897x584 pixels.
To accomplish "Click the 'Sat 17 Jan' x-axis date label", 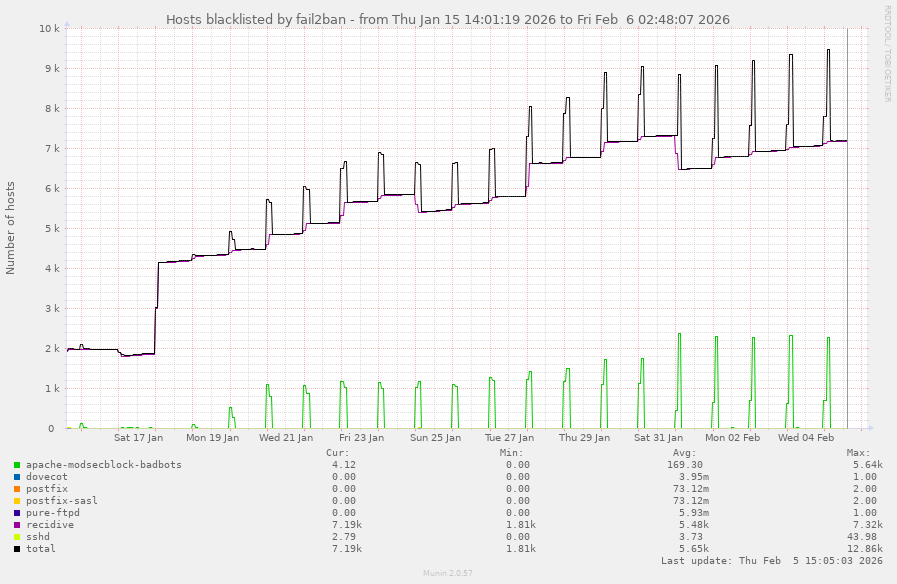I will pos(138,437).
